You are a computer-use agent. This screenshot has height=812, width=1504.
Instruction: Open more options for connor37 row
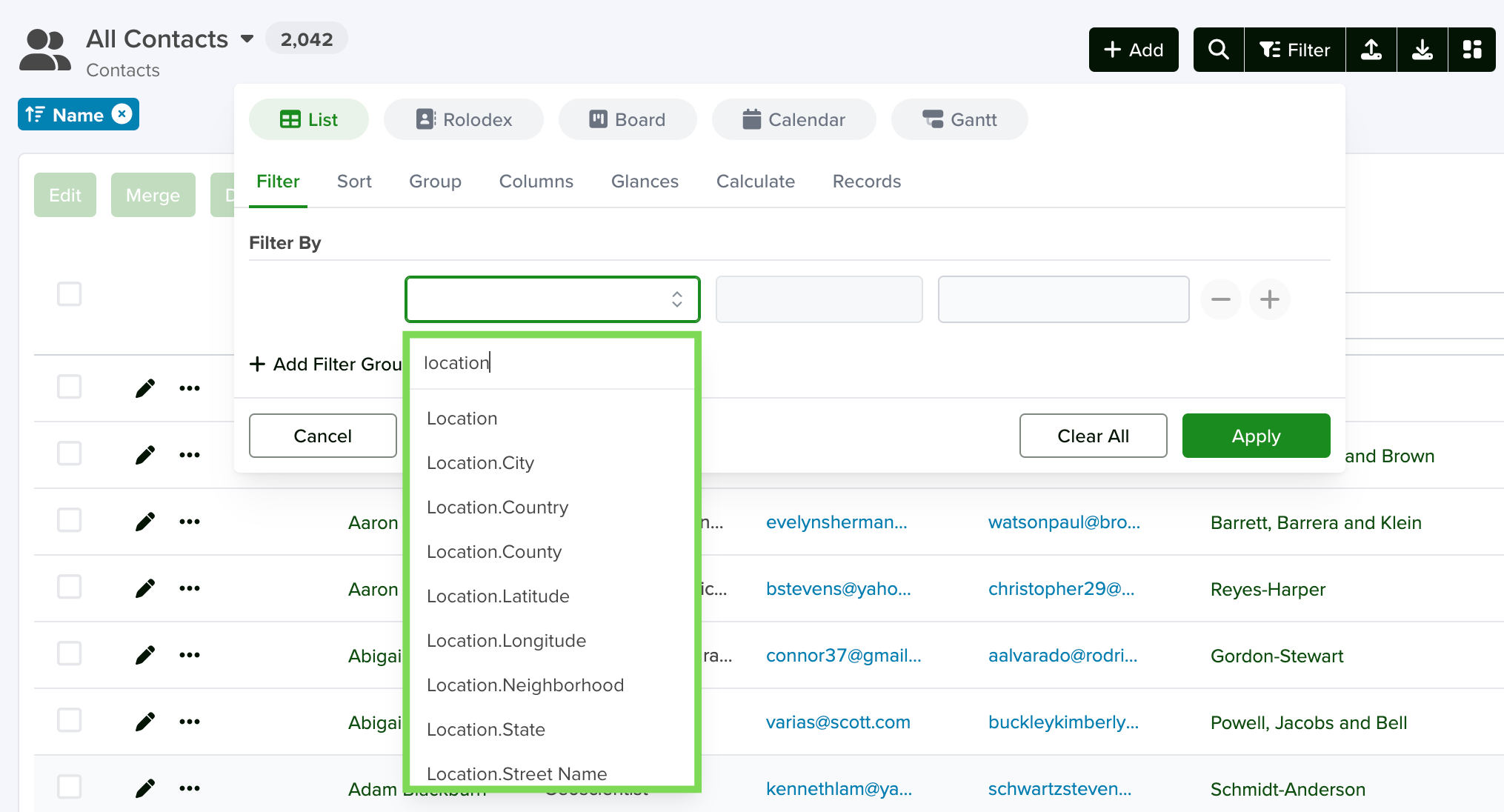(x=190, y=655)
